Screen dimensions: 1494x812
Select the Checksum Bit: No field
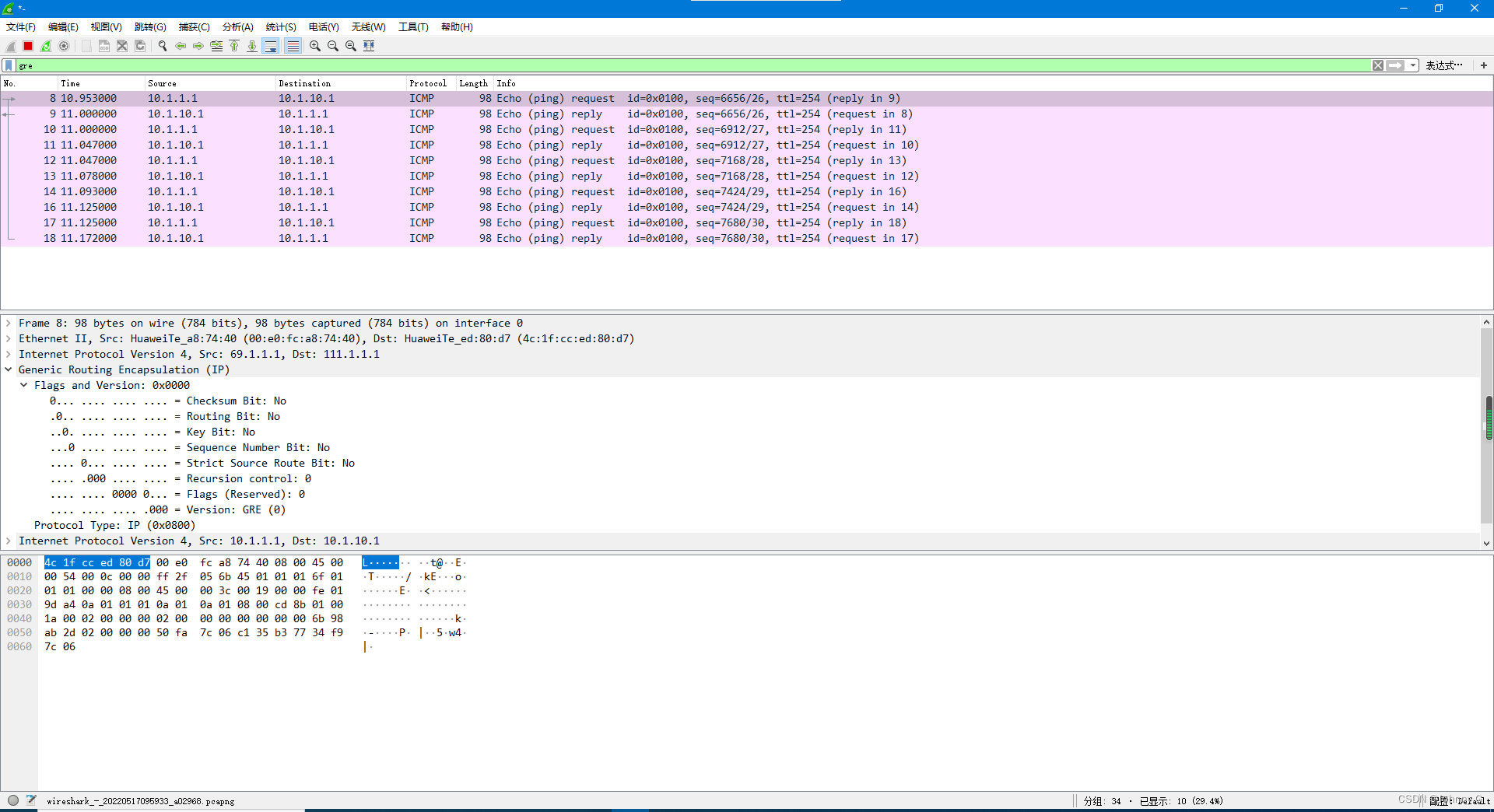168,401
